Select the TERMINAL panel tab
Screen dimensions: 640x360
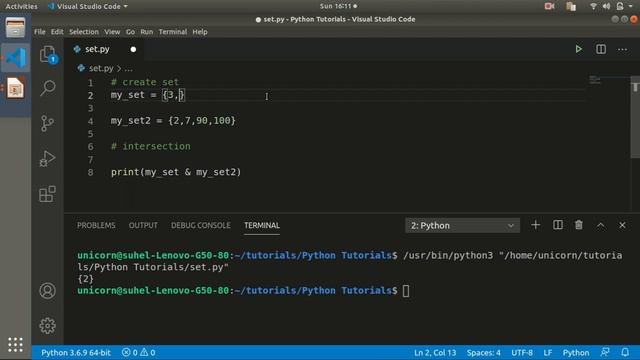pyautogui.click(x=262, y=225)
